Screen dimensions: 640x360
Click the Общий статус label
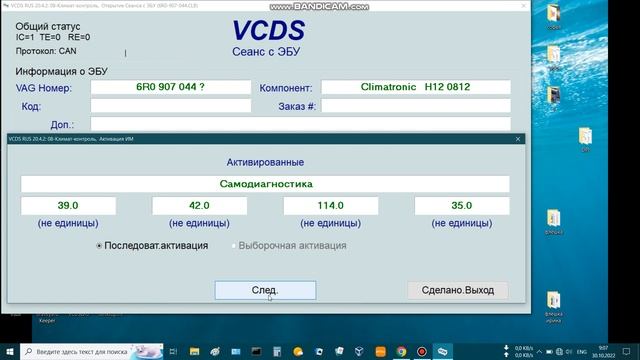[x=48, y=27]
